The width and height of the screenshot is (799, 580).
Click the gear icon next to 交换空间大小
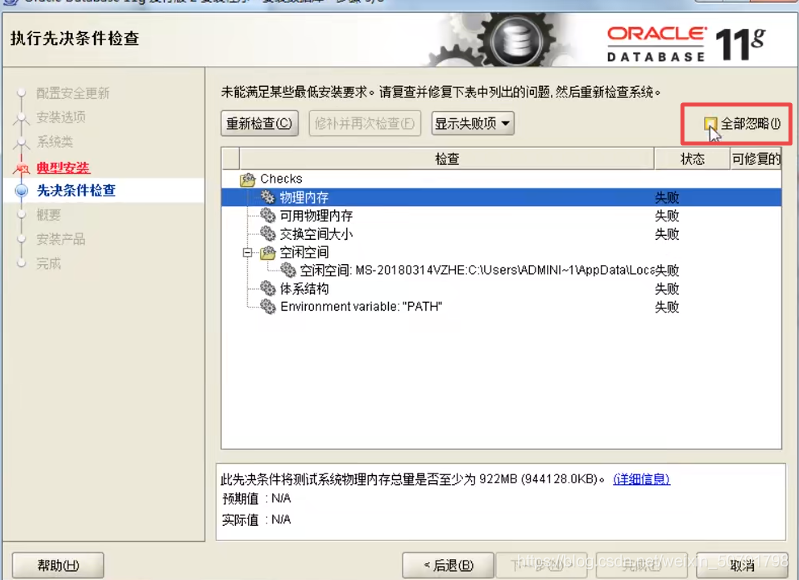click(267, 234)
